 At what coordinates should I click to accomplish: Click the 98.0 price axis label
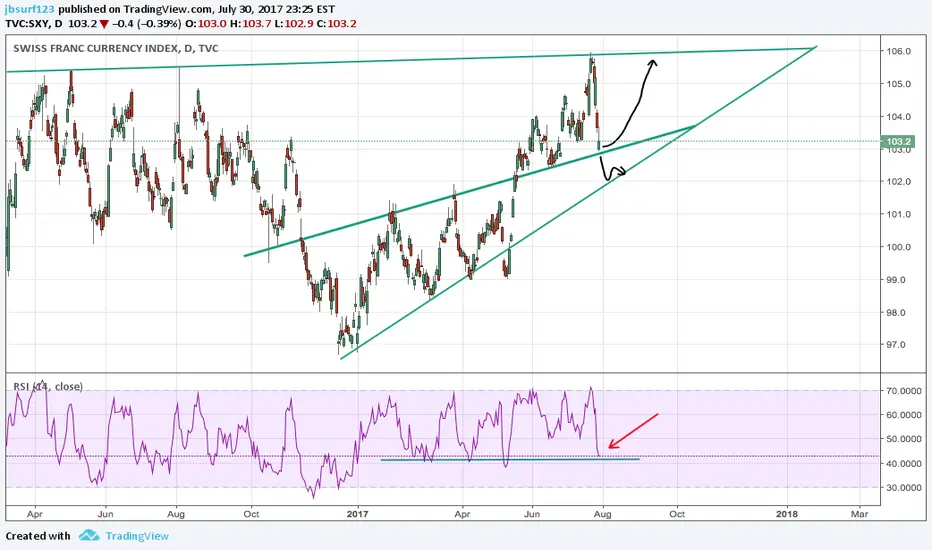point(898,312)
